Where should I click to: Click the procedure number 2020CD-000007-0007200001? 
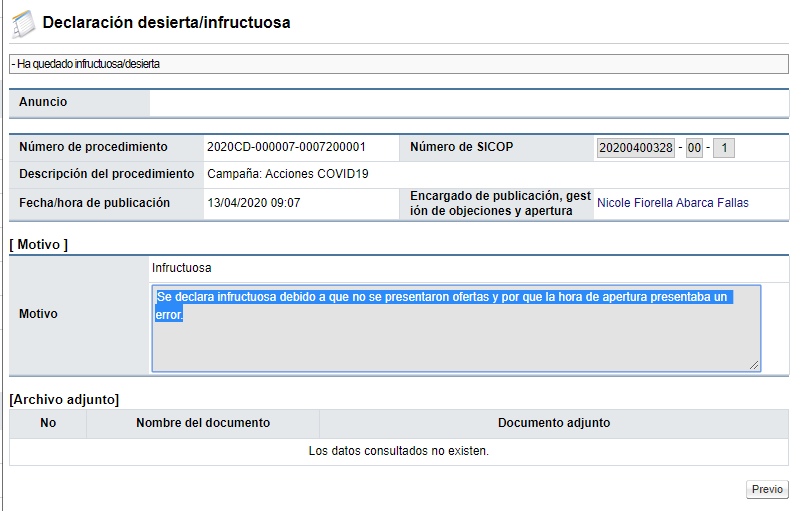tap(286, 147)
